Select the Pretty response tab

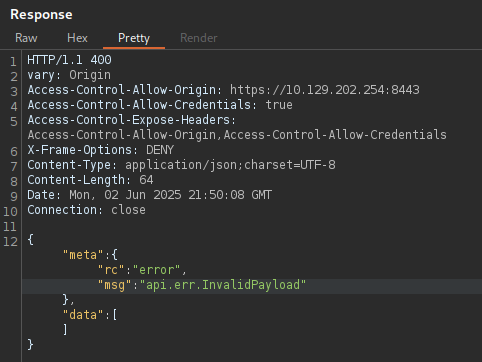[x=134, y=38]
